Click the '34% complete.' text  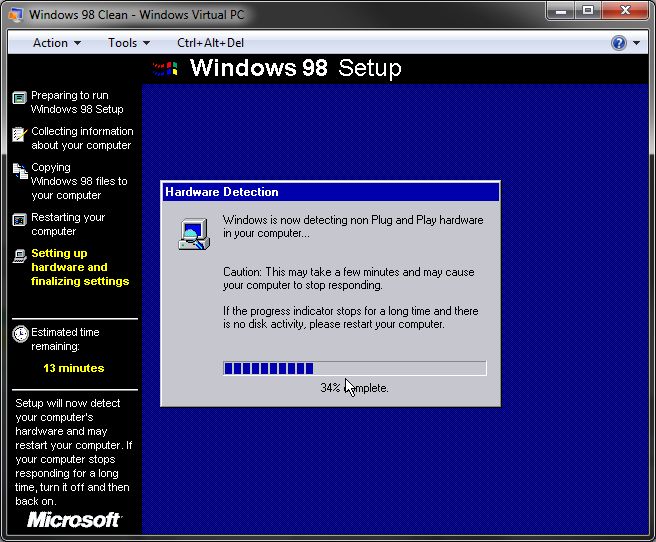(x=354, y=388)
